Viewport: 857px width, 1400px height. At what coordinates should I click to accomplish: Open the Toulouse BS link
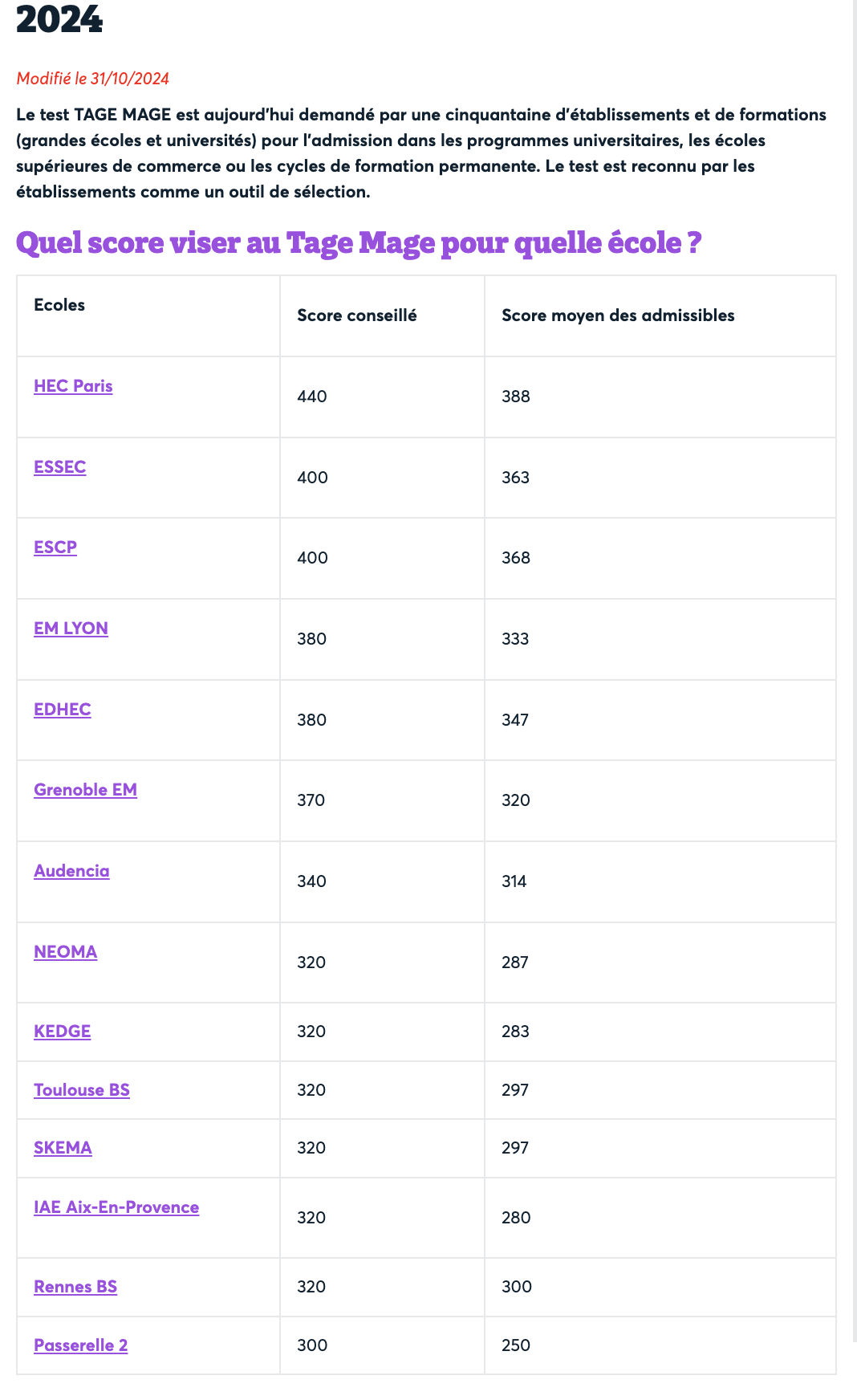tap(81, 1090)
